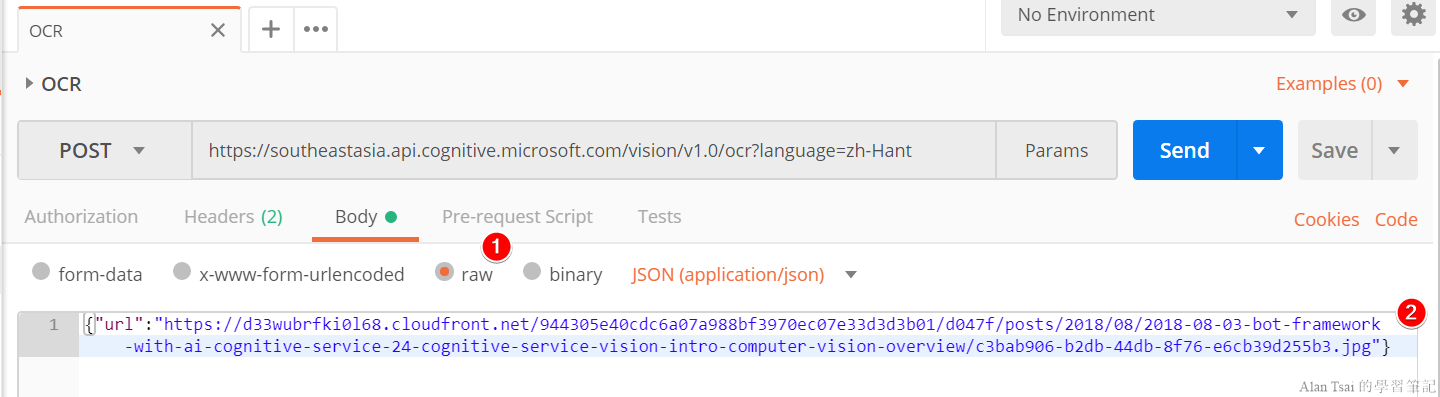Screen dimensions: 1440x397
Task: Open the Examples (0) dropdown
Action: click(x=1342, y=84)
